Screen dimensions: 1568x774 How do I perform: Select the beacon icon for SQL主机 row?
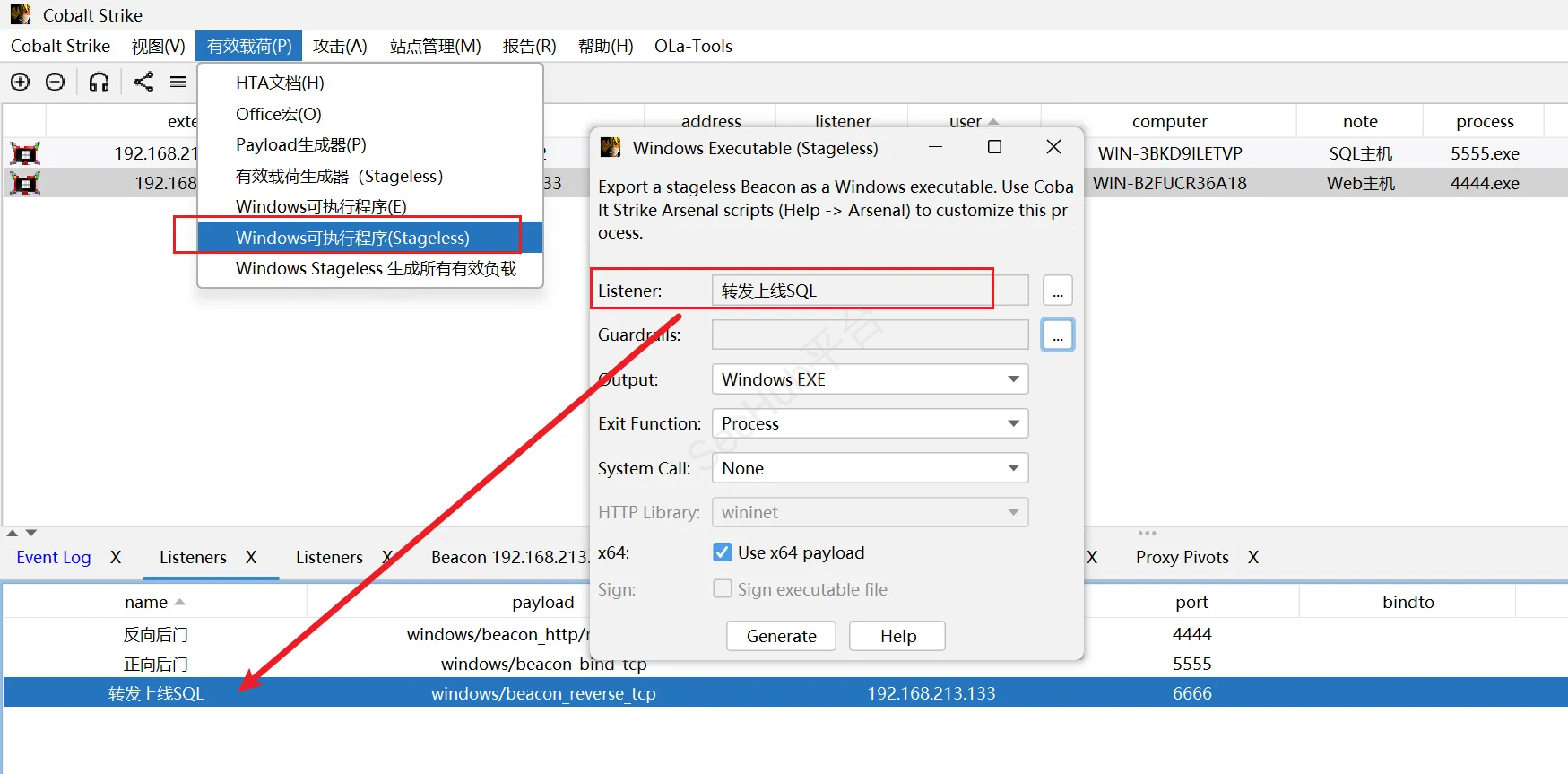pos(25,153)
